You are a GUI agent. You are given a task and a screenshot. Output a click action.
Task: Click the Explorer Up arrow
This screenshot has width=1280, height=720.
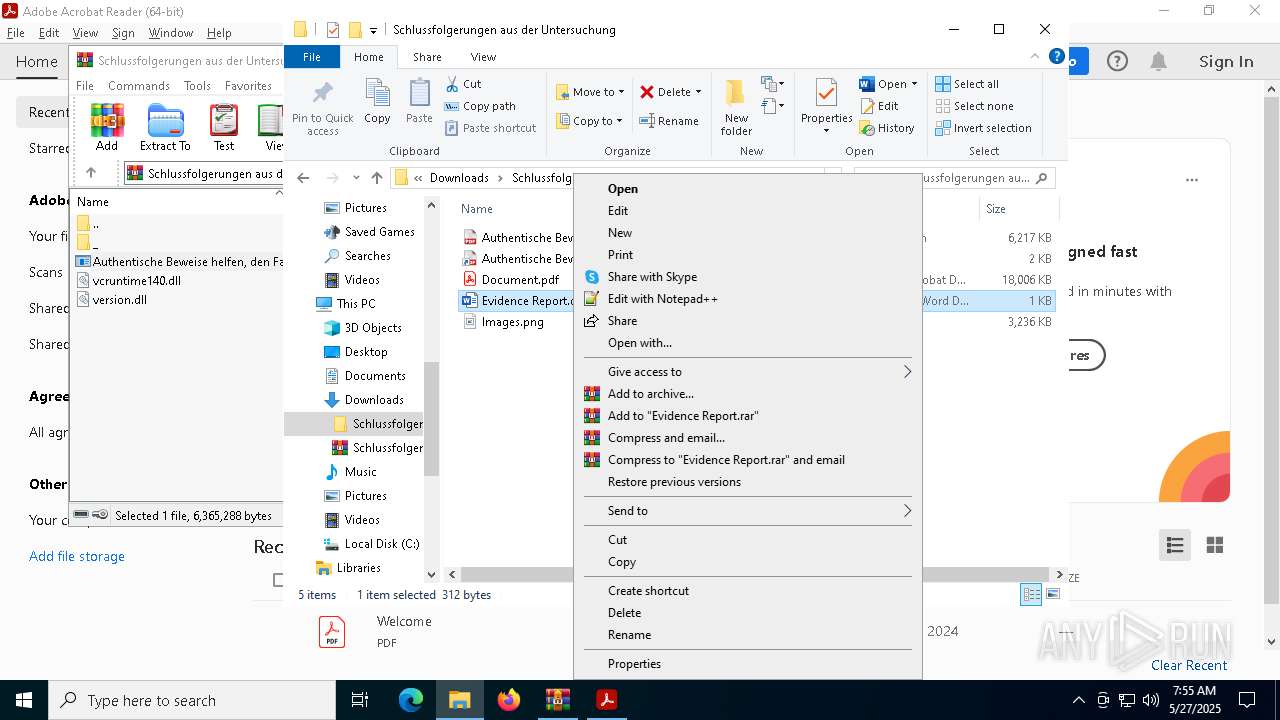(376, 178)
